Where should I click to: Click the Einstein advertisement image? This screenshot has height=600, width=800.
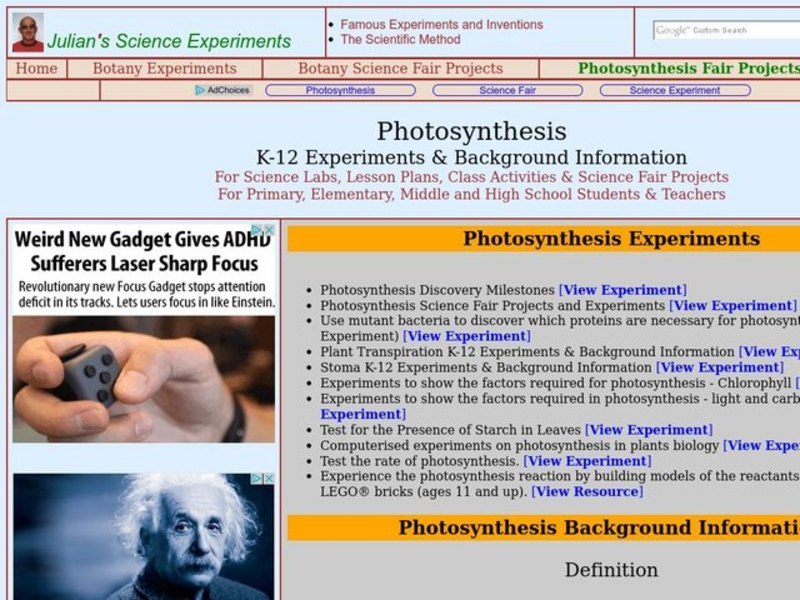[x=140, y=540]
